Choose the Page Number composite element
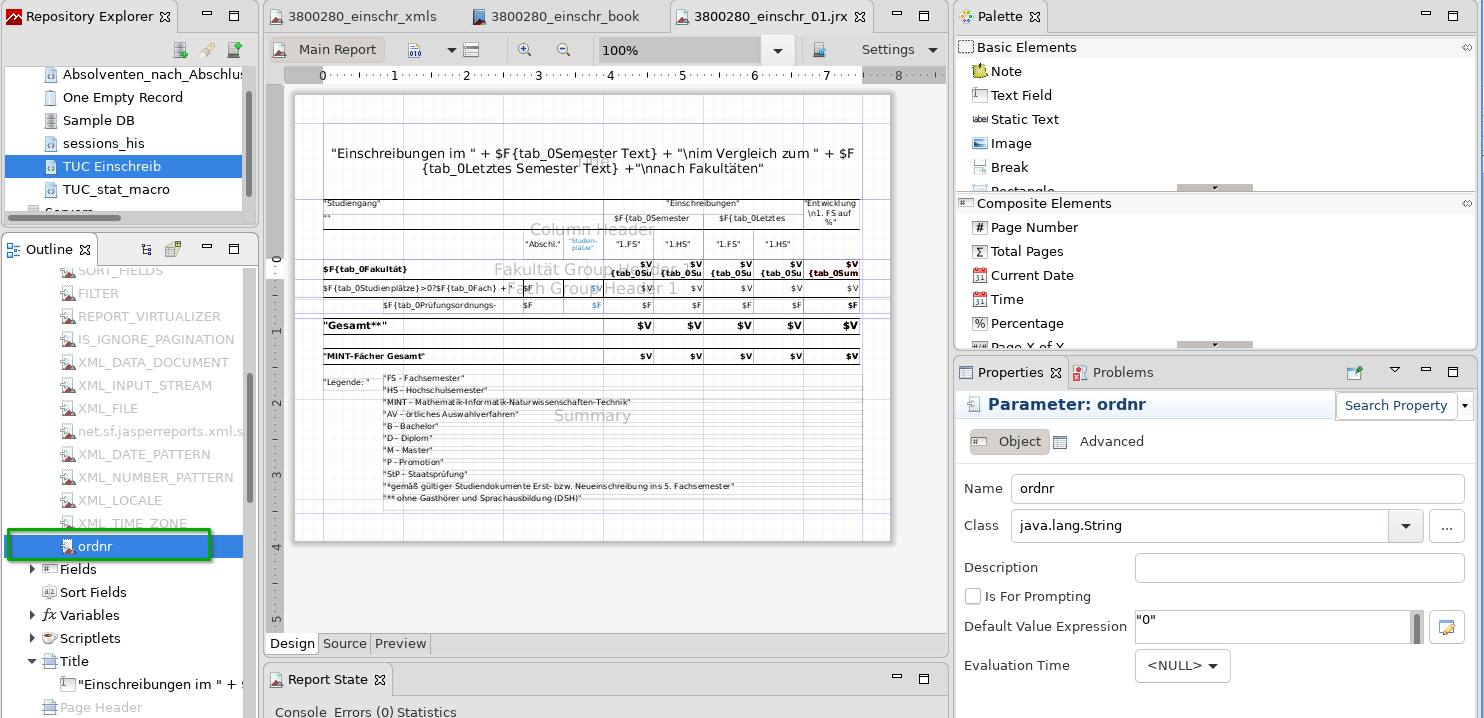1484x718 pixels. pyautogui.click(x=1033, y=227)
